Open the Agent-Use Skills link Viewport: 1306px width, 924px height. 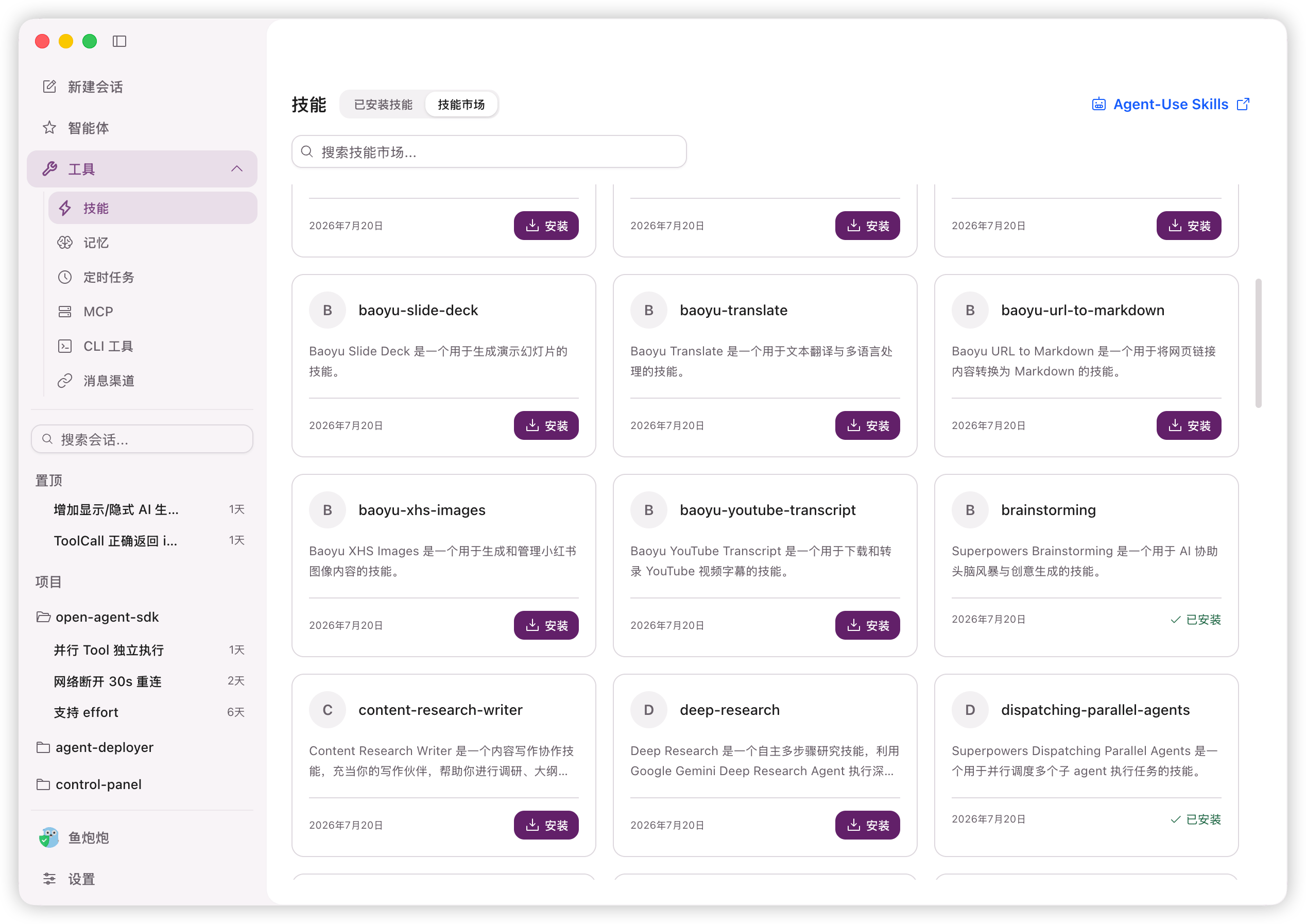coord(1171,104)
